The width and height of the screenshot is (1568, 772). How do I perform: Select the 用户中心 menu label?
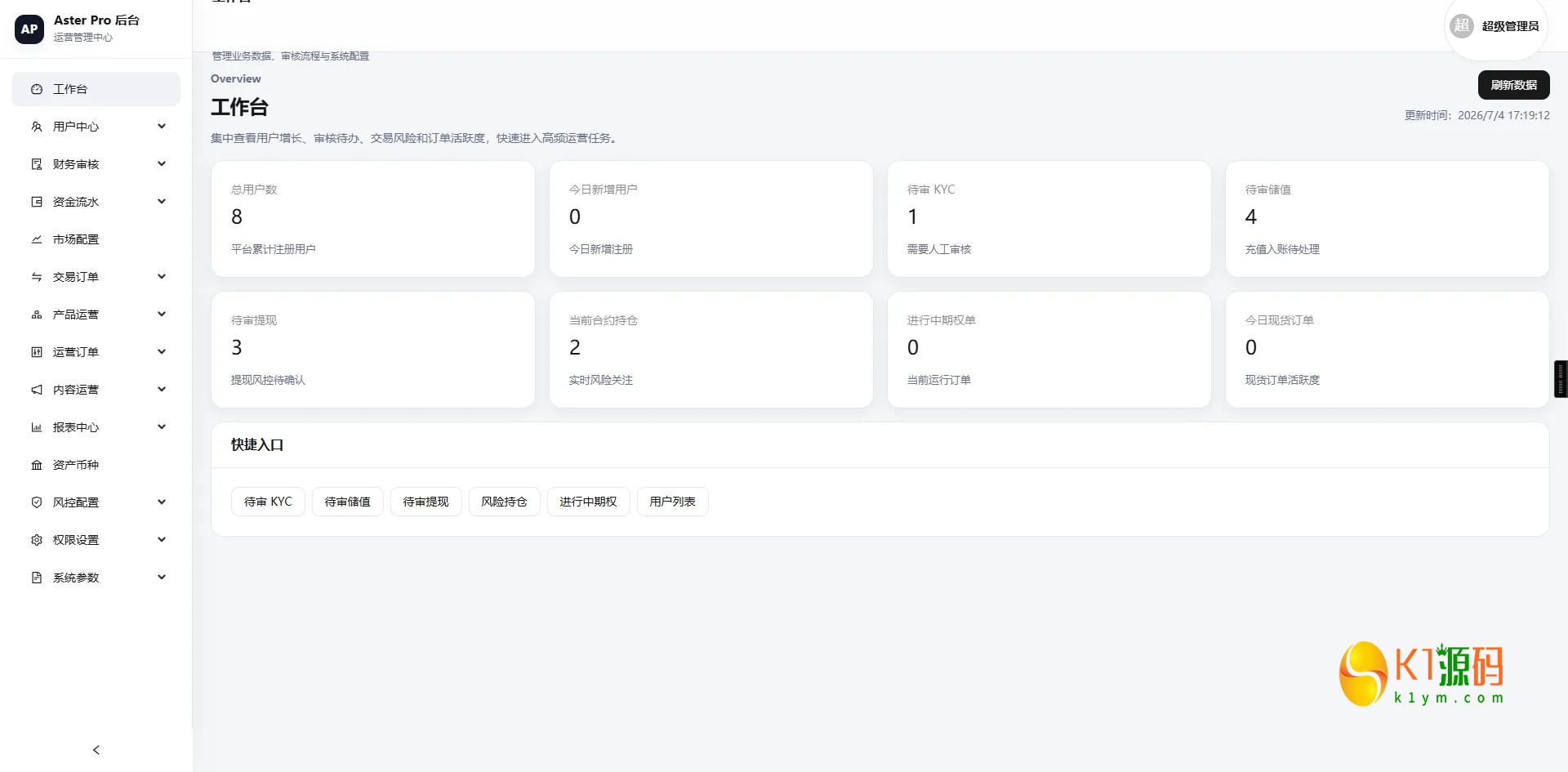pos(76,127)
